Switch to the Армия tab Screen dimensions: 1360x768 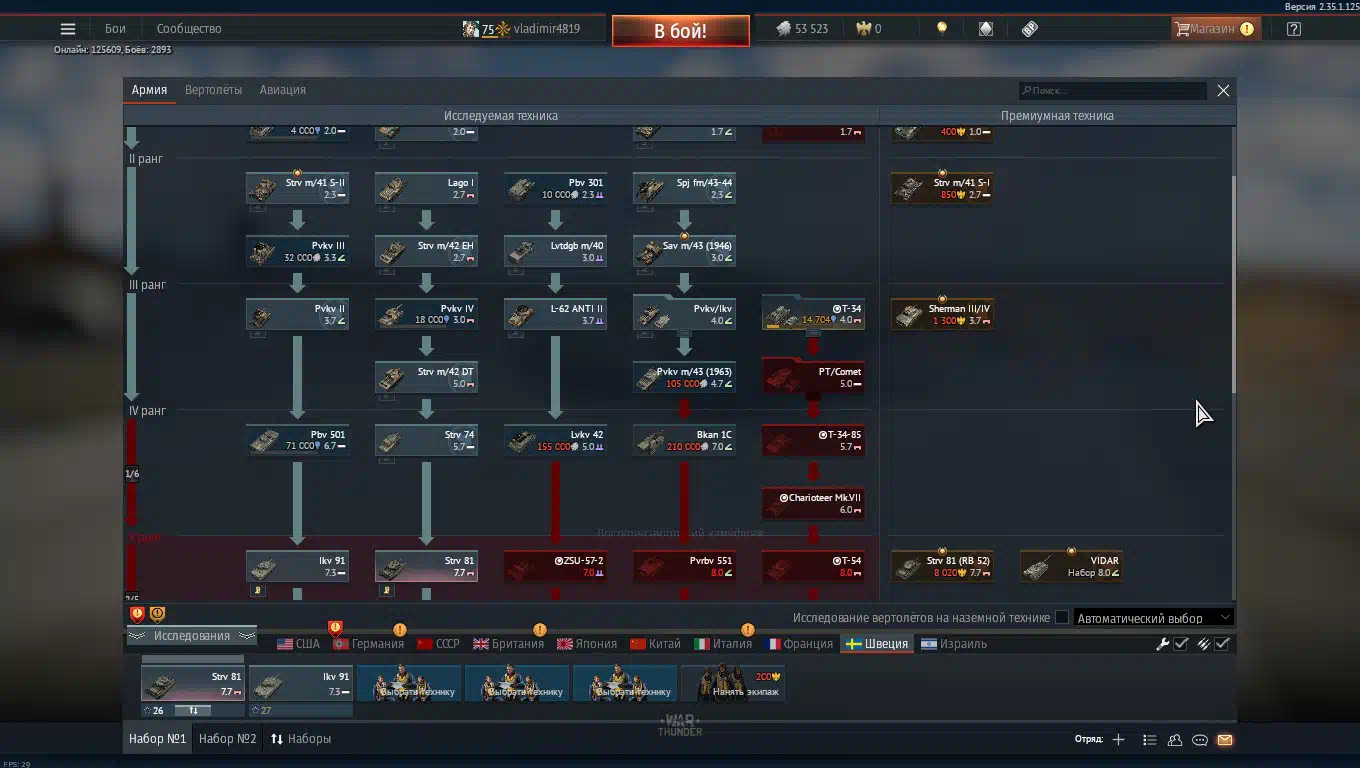[149, 90]
